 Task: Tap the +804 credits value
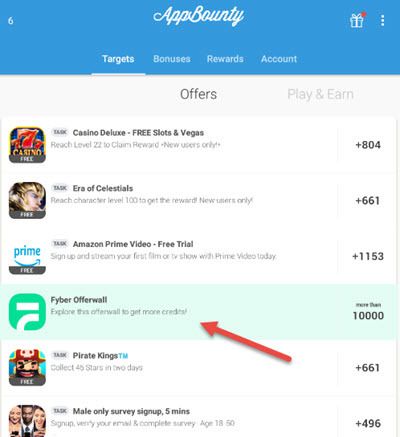point(368,145)
